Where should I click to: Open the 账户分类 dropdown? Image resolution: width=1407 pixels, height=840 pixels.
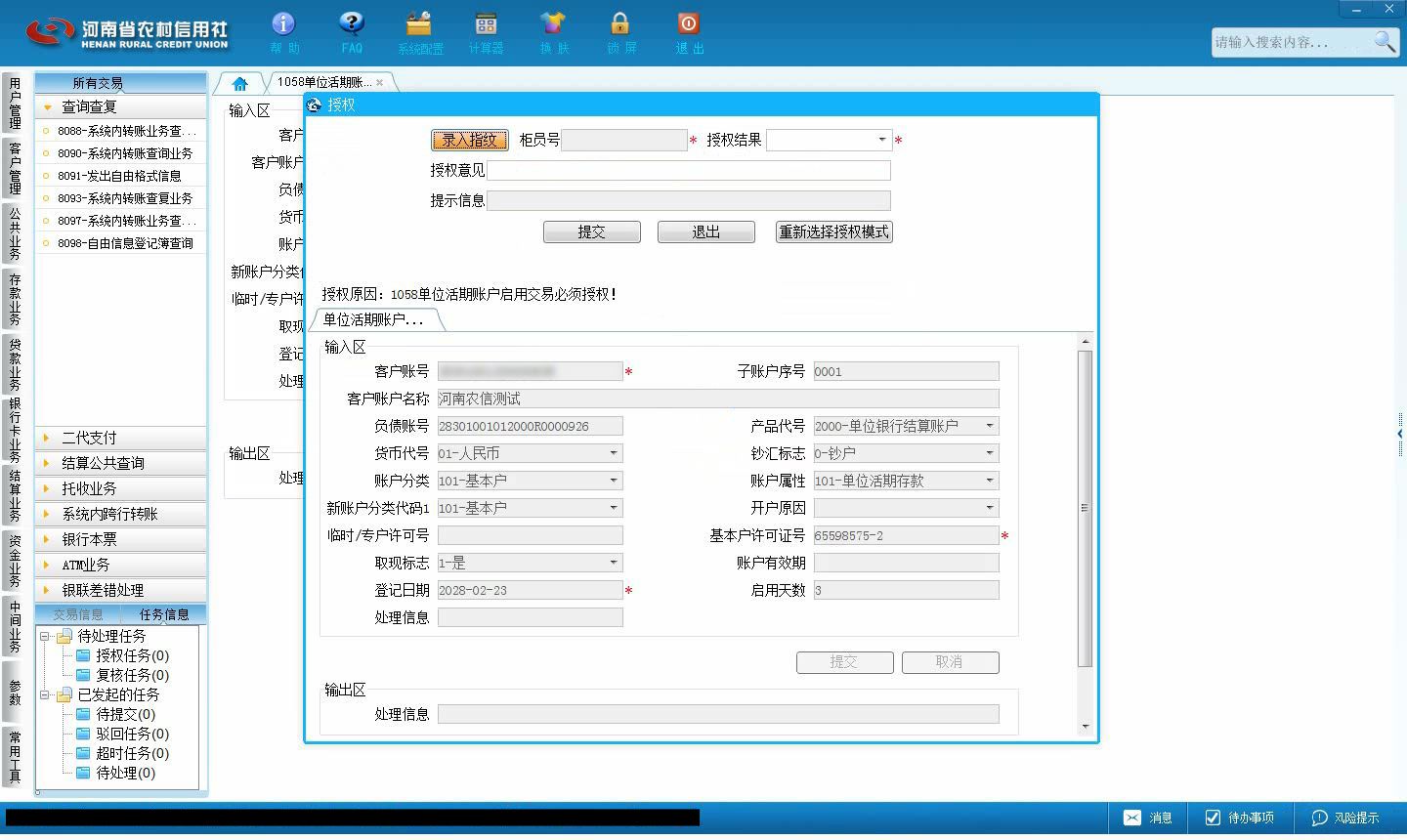click(x=614, y=481)
